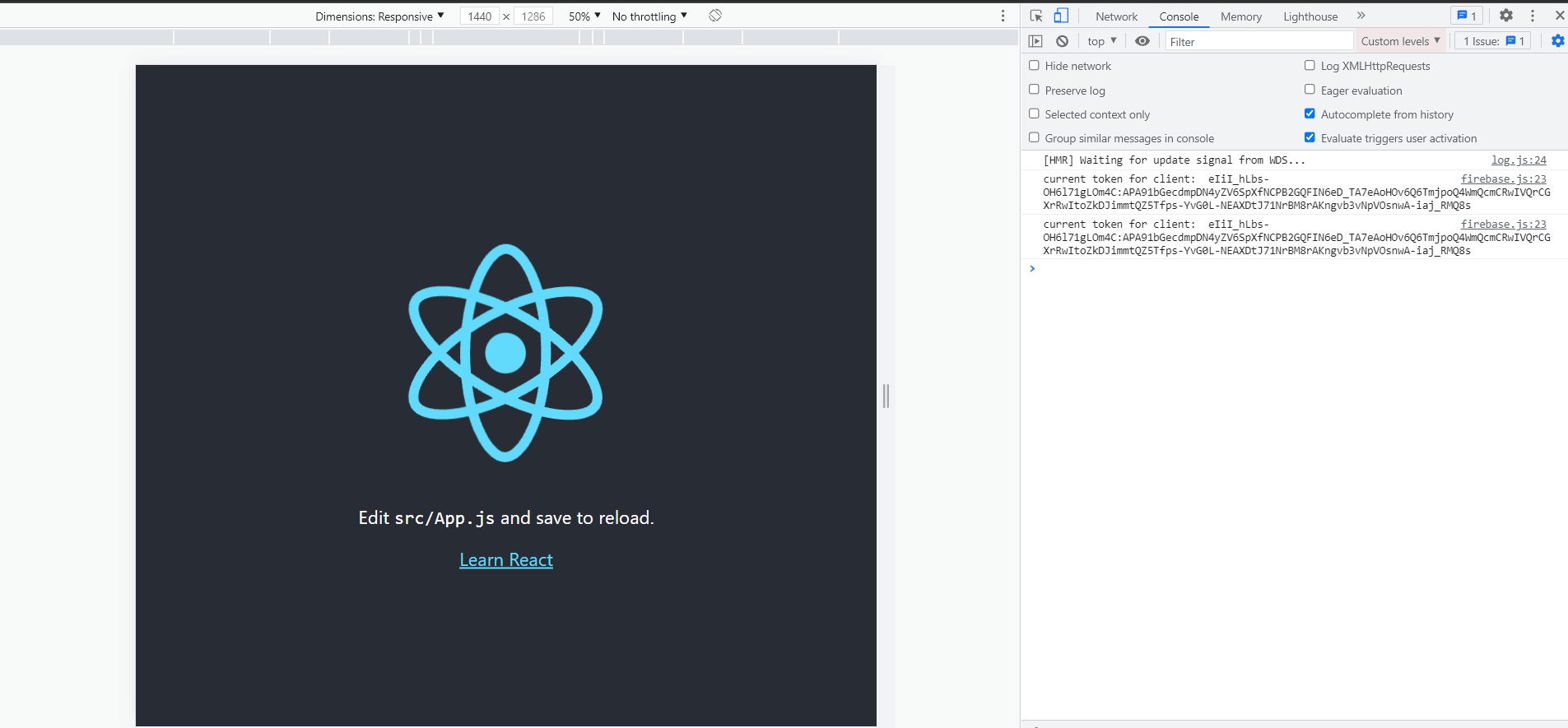Open console settings blue gear icon
Image resolution: width=1568 pixels, height=728 pixels.
point(1557,41)
